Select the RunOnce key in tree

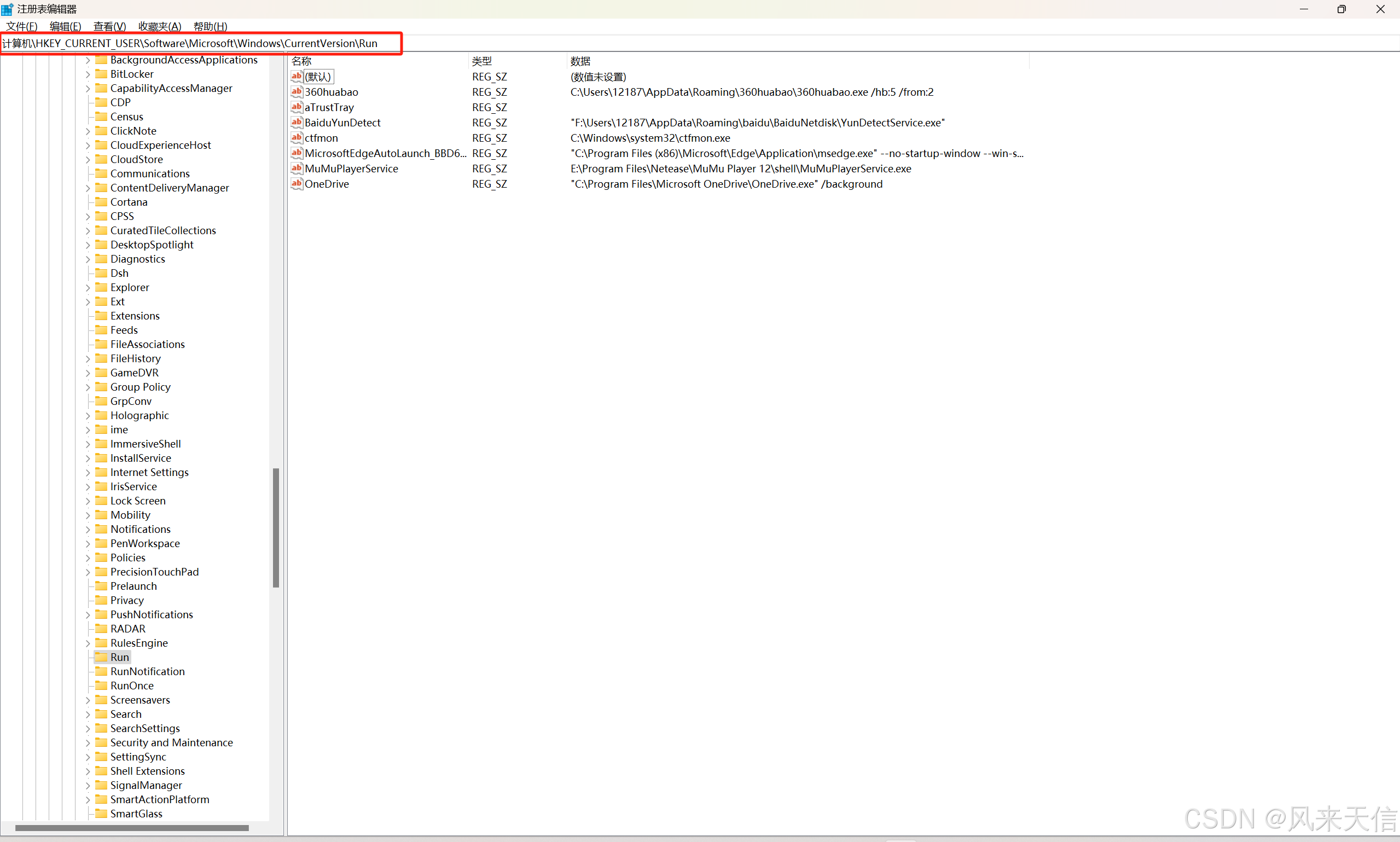pyautogui.click(x=132, y=686)
